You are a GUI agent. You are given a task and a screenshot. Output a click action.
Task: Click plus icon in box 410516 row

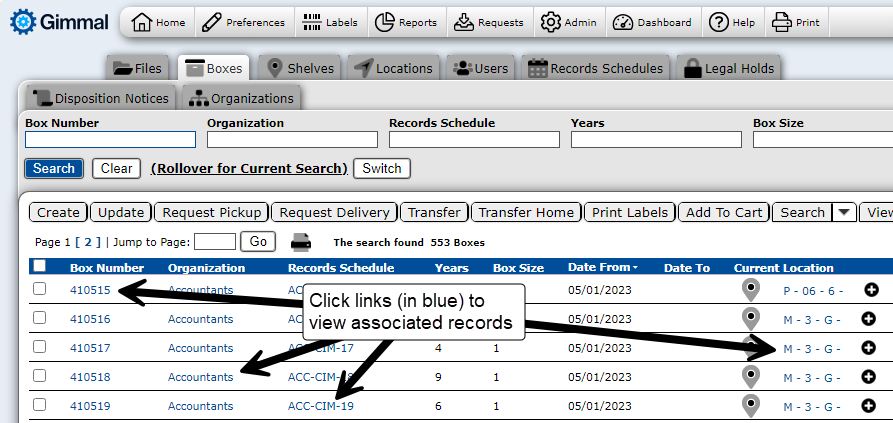click(x=868, y=319)
